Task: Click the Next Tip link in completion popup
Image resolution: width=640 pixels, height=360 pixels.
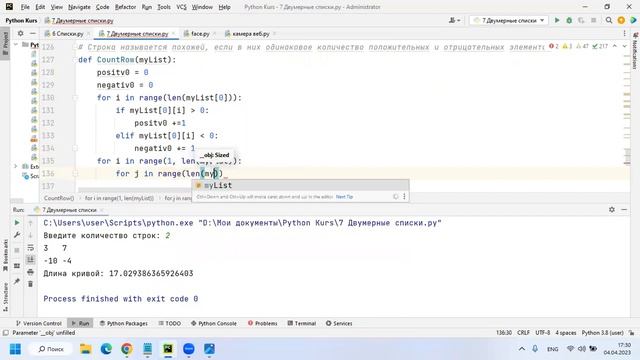Action: click(x=344, y=197)
